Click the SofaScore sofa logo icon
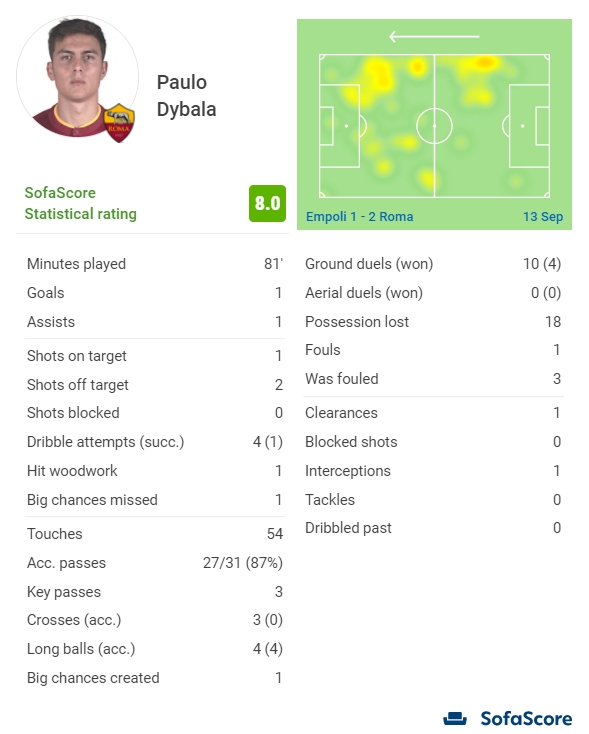Viewport: 589px width, 734px height. tap(455, 718)
